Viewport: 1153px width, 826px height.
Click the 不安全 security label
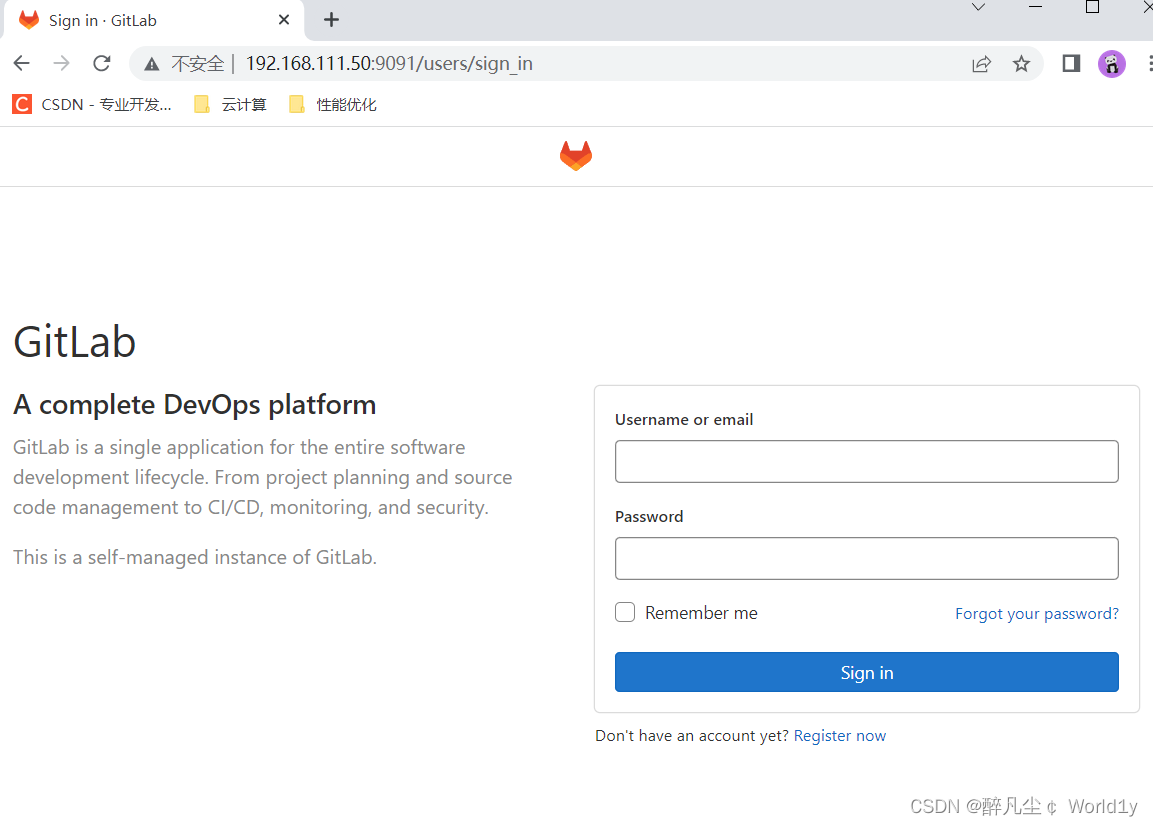point(197,64)
